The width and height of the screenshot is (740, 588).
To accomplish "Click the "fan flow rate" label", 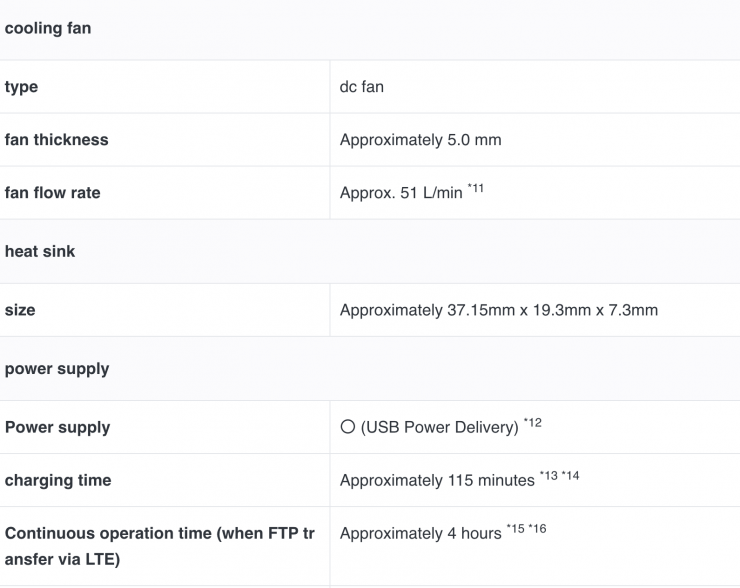I will tap(53, 193).
